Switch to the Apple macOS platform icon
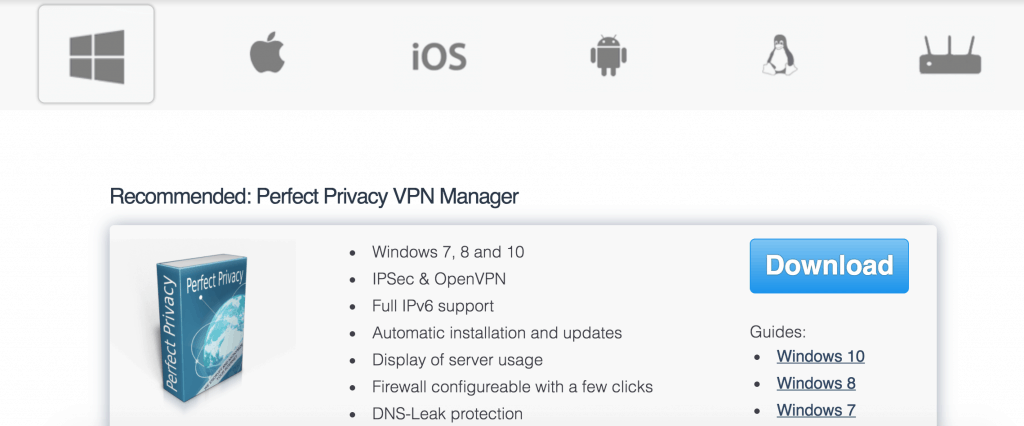The image size is (1024, 426). coord(267,54)
